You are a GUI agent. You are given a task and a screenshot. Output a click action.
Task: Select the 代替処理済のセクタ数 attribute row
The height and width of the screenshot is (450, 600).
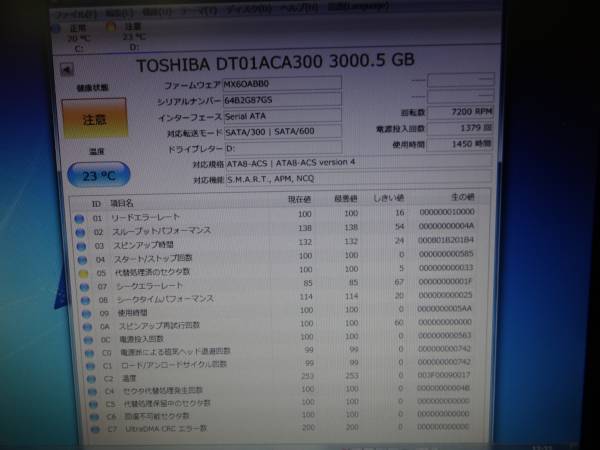[279, 271]
